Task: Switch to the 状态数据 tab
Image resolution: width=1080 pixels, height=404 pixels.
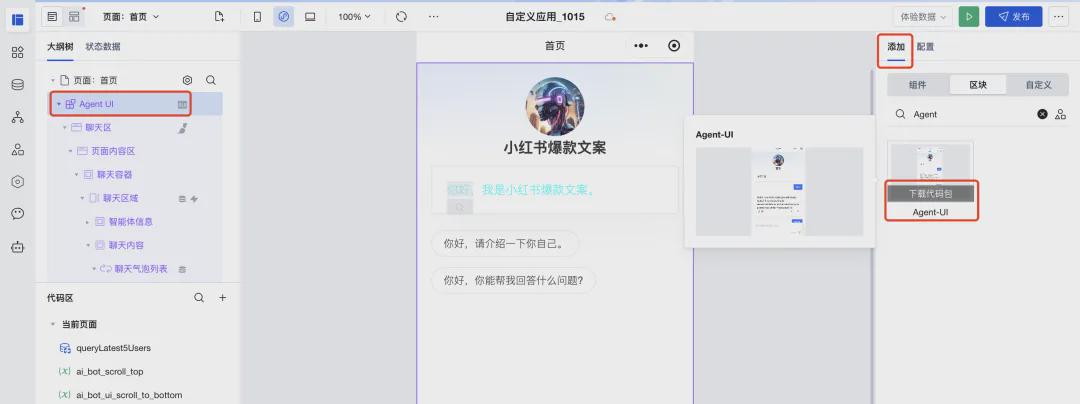Action: (103, 47)
